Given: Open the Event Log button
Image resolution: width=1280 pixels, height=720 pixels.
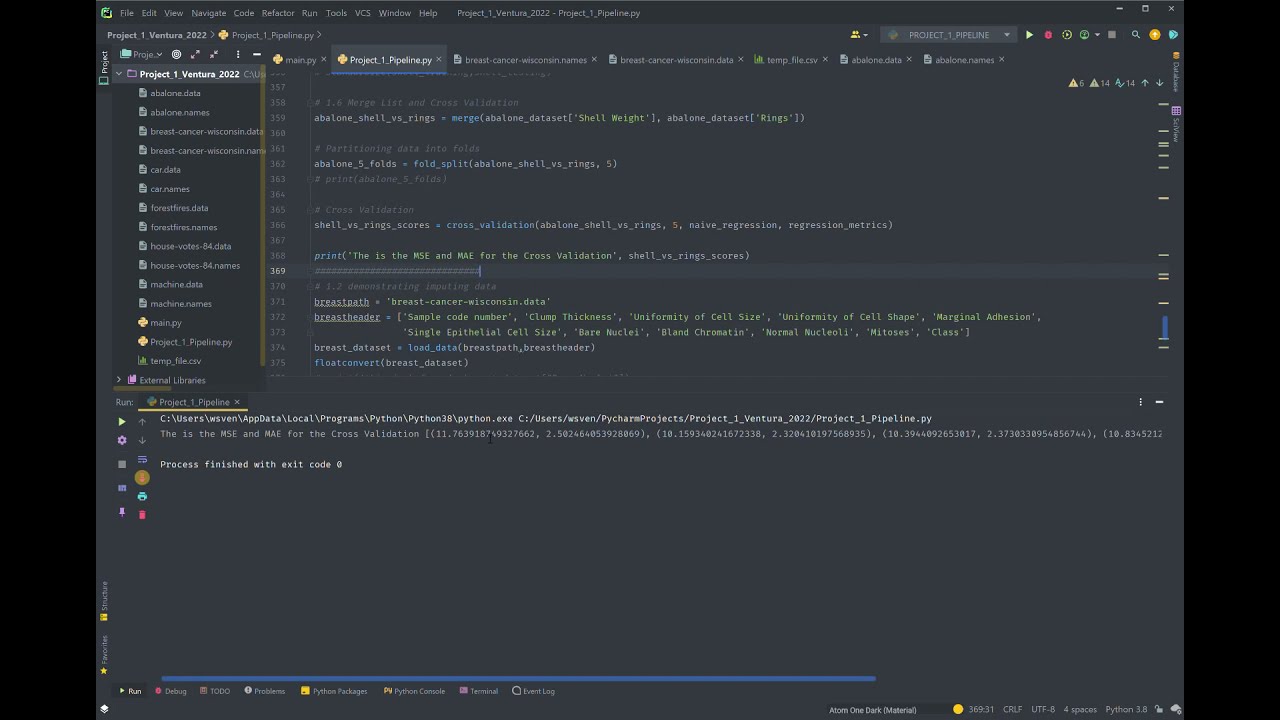Looking at the screenshot, I should 533,691.
